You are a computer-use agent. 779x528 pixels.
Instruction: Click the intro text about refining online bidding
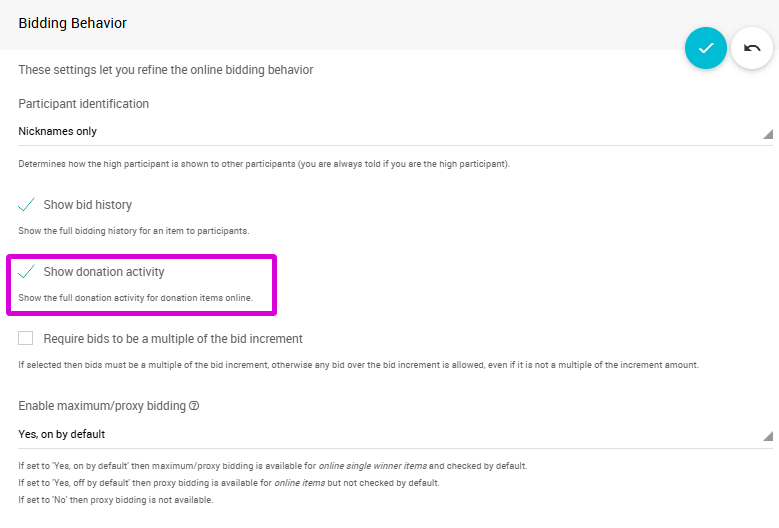pos(166,70)
